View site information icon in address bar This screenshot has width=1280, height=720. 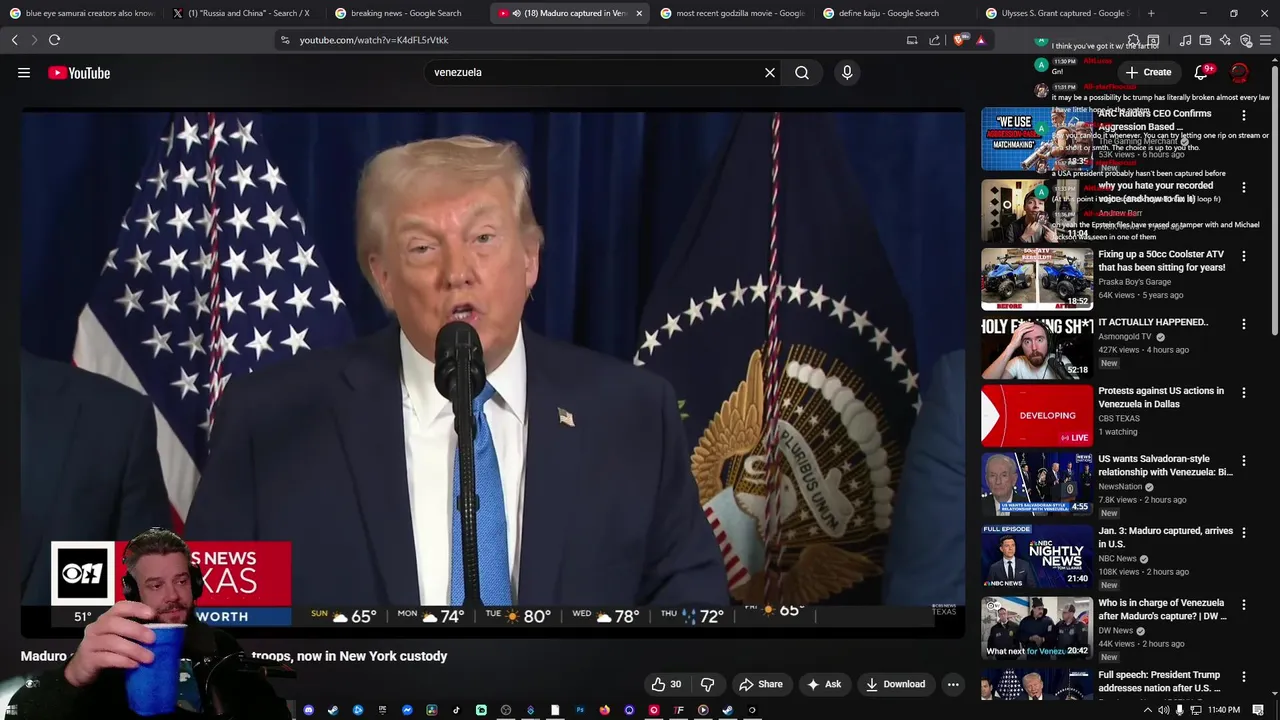click(x=285, y=40)
